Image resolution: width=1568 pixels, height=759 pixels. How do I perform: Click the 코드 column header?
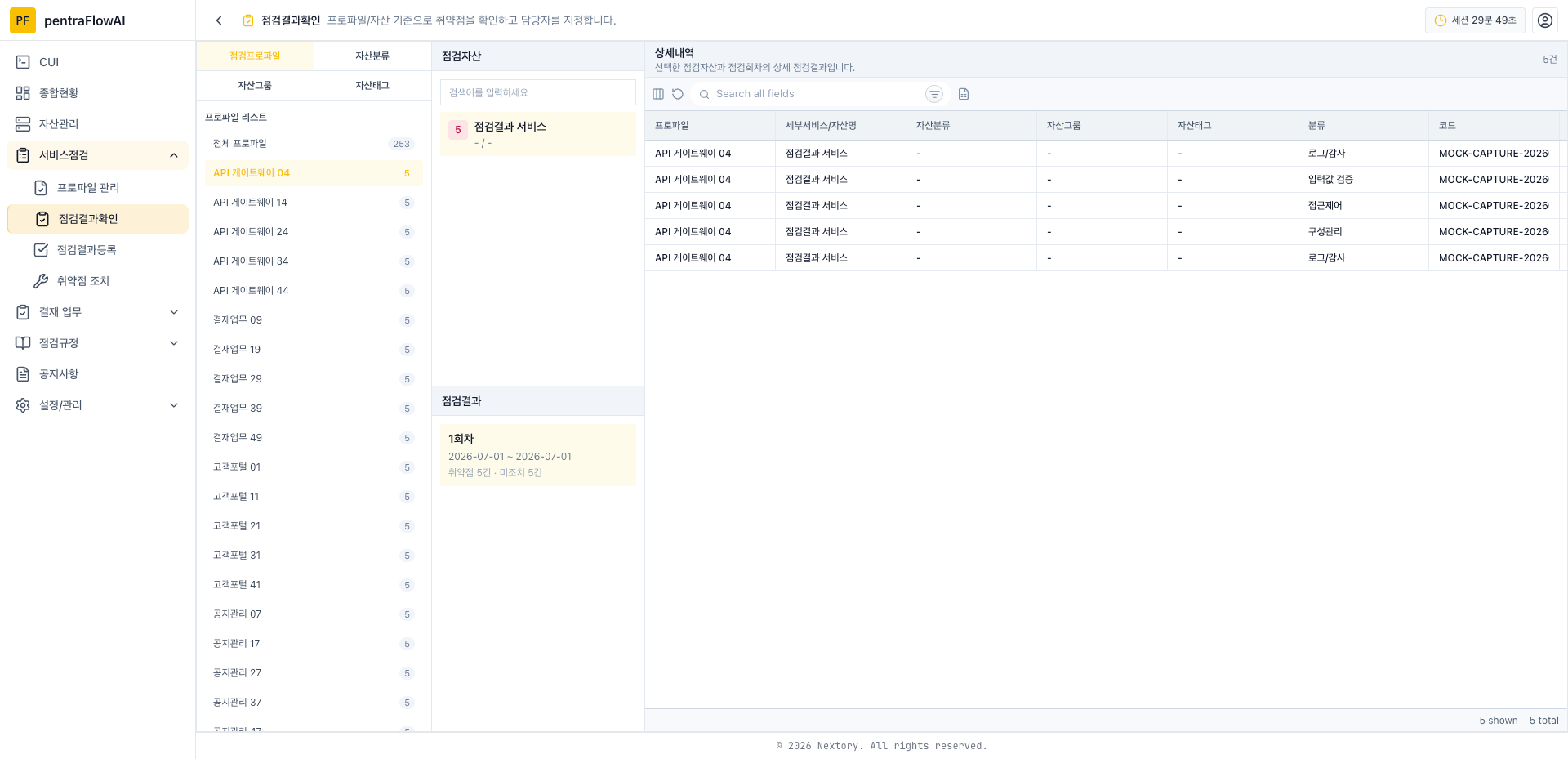coord(1494,126)
